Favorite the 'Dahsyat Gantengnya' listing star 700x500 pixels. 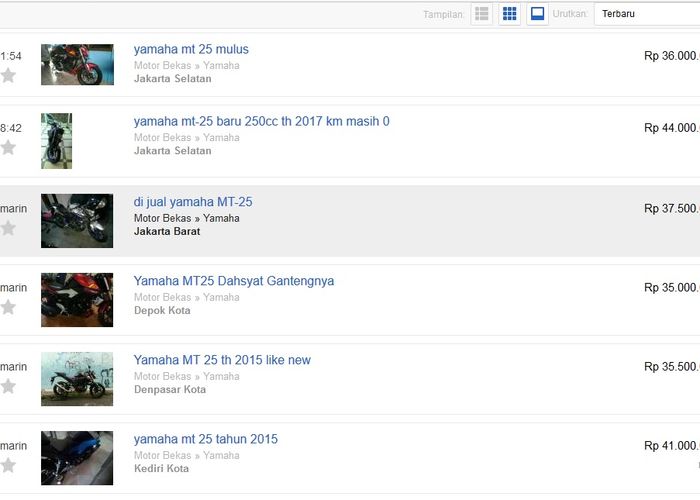coord(8,307)
